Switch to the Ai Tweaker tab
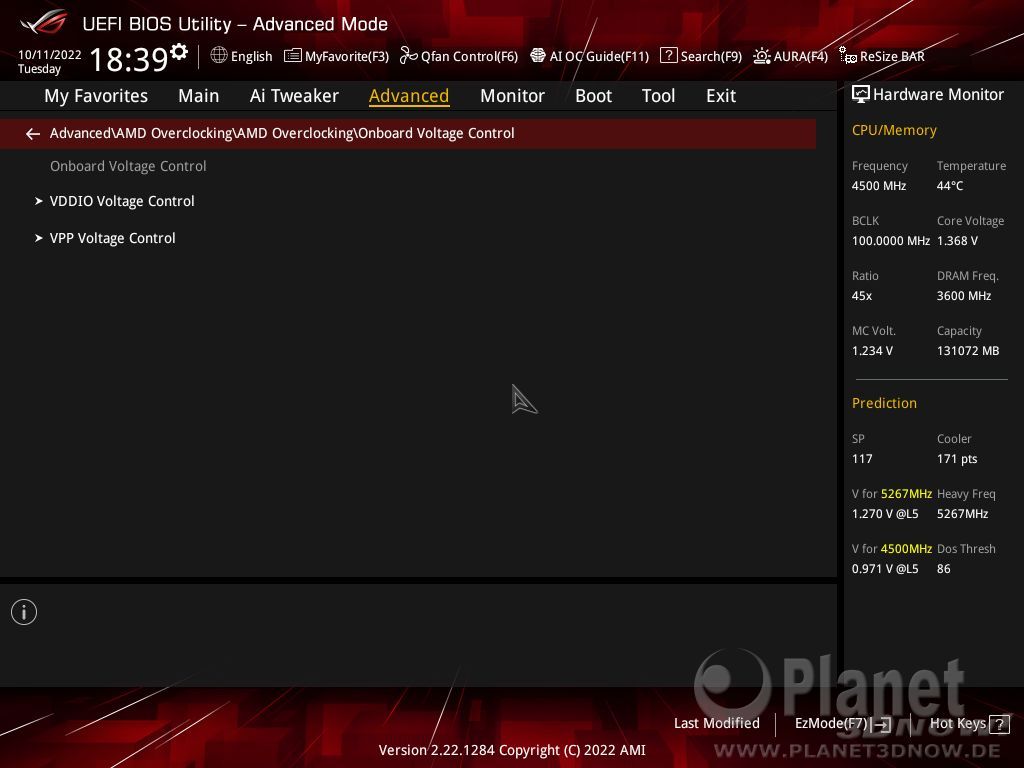 click(x=294, y=96)
